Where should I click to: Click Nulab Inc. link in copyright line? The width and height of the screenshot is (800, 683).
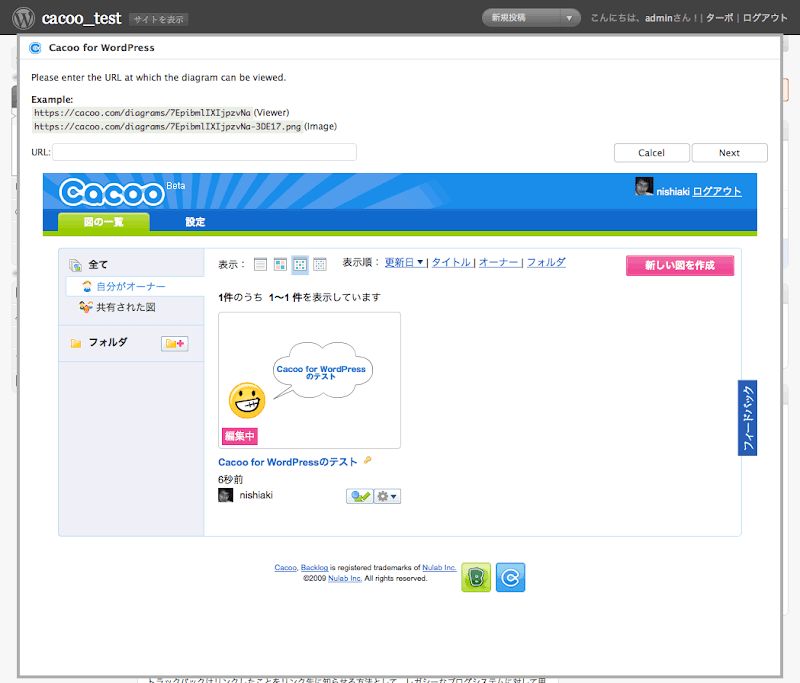tap(345, 578)
